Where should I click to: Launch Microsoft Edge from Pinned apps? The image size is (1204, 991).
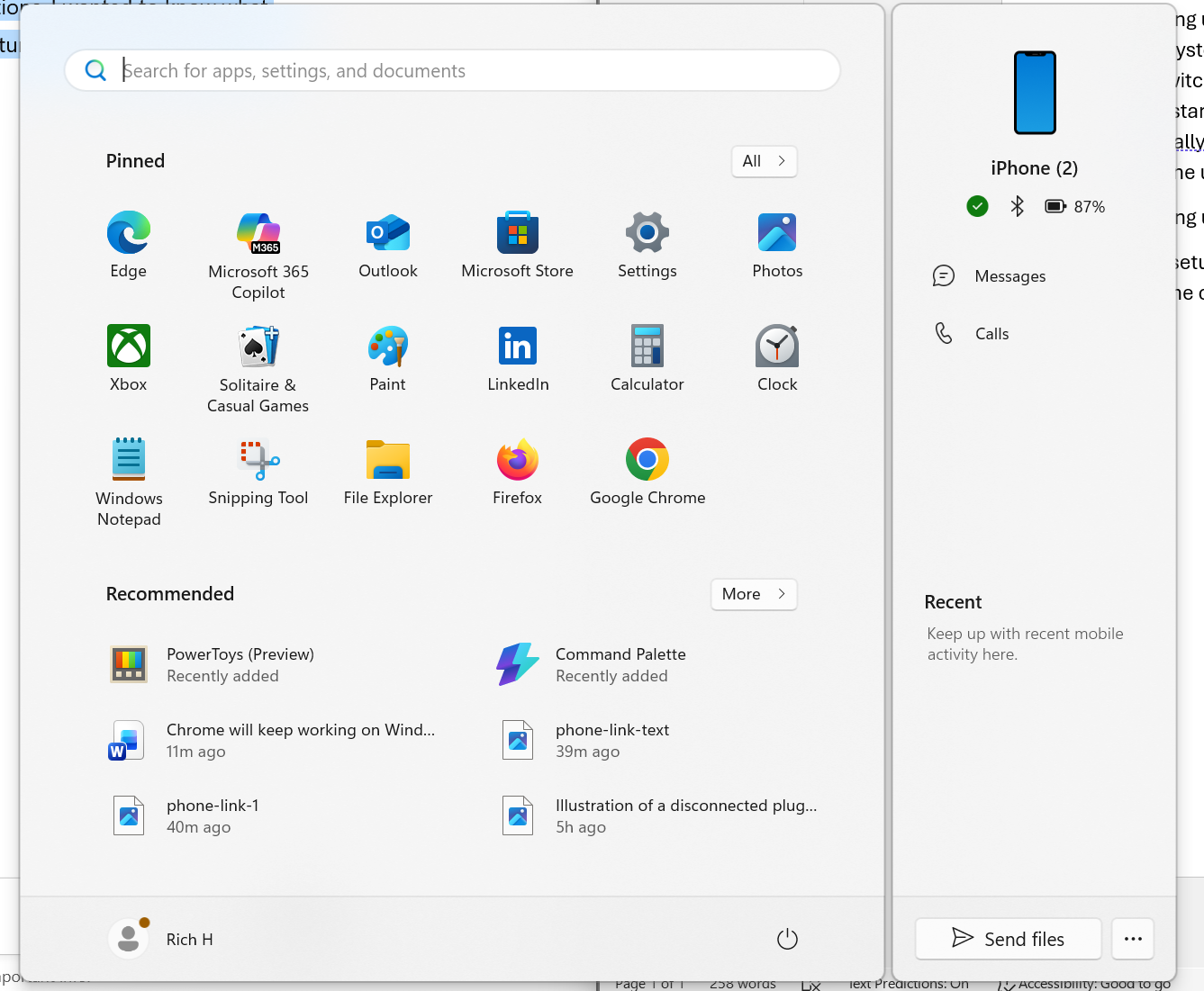coord(128,244)
